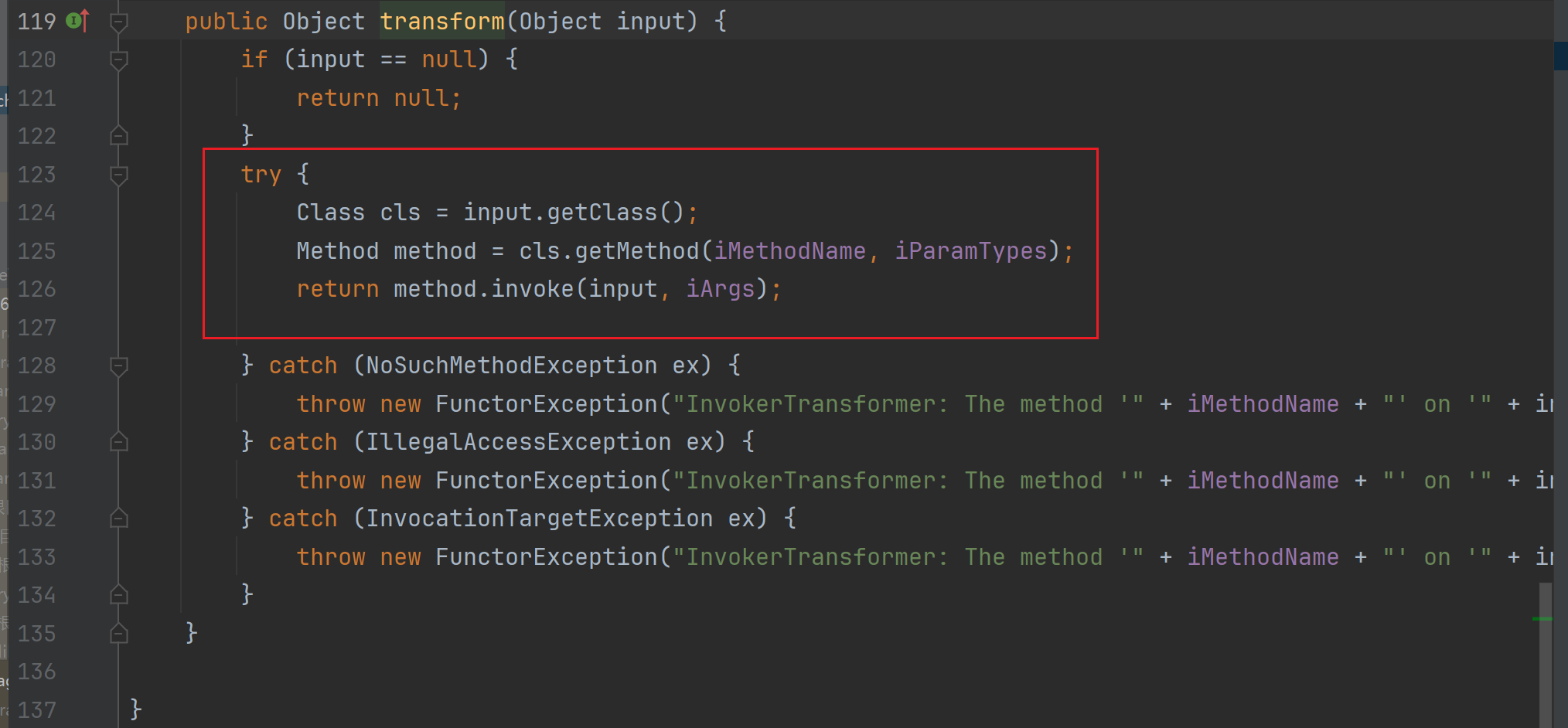Click the method fold end marker at line 135
This screenshot has height=728, width=1568.
118,634
